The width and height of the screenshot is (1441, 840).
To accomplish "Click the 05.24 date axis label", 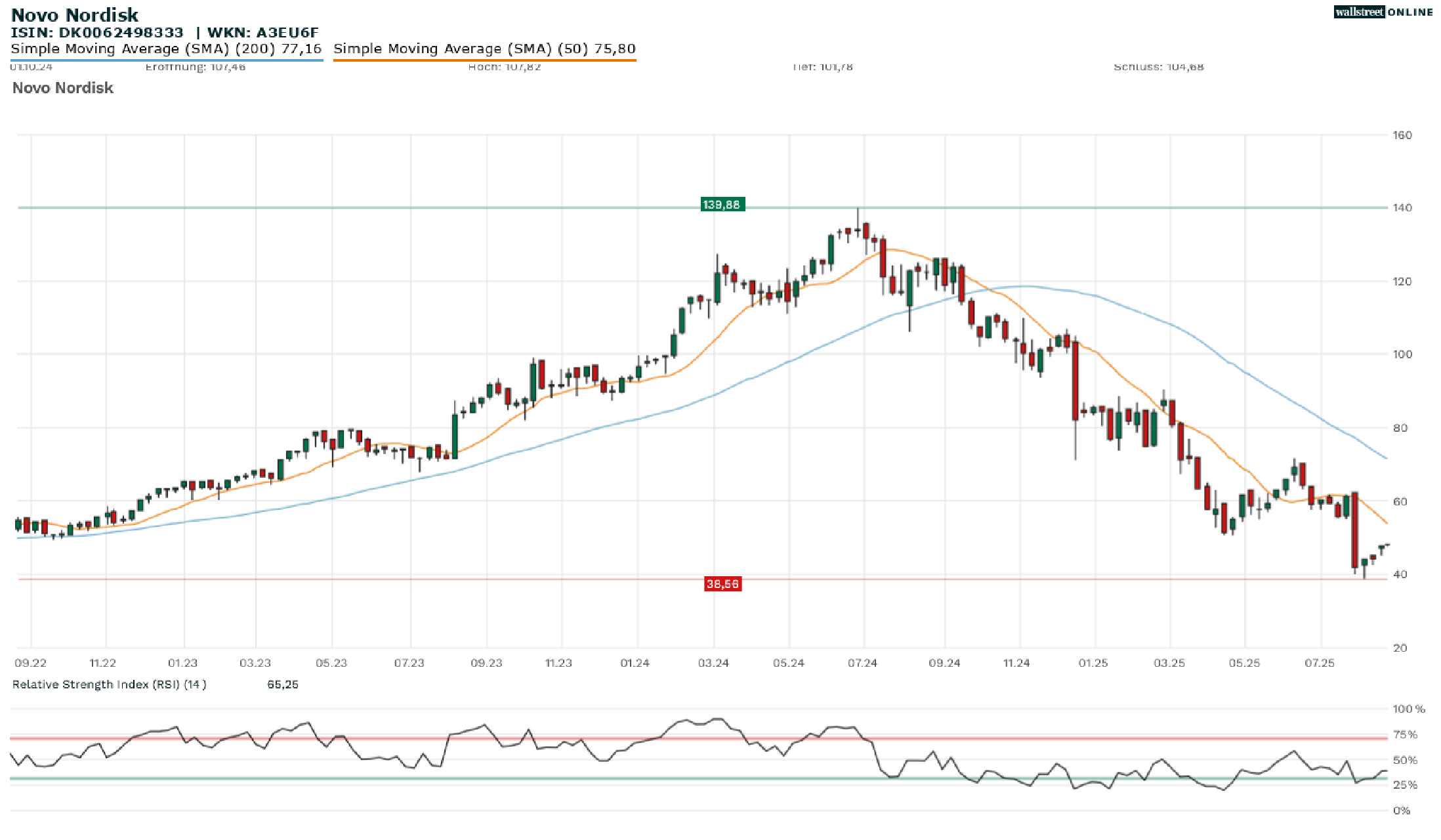I will [789, 663].
